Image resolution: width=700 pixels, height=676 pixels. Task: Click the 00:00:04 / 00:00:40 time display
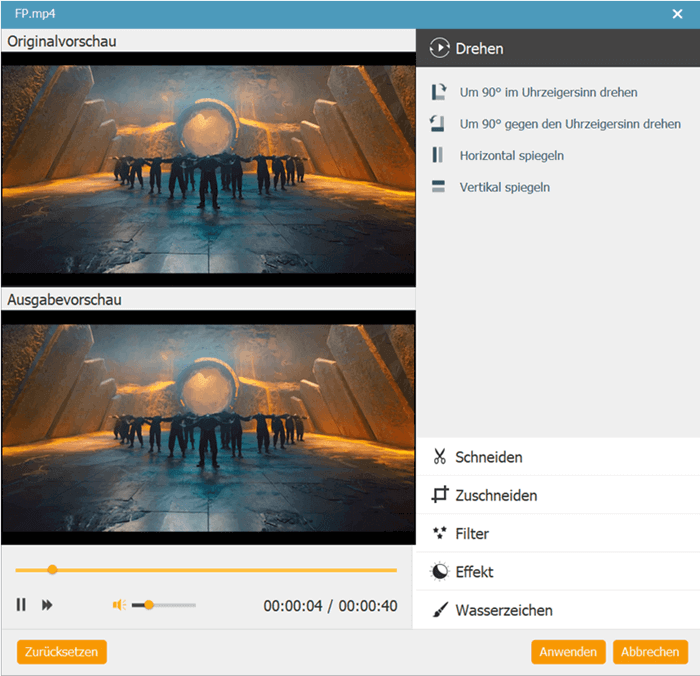[x=330, y=605]
